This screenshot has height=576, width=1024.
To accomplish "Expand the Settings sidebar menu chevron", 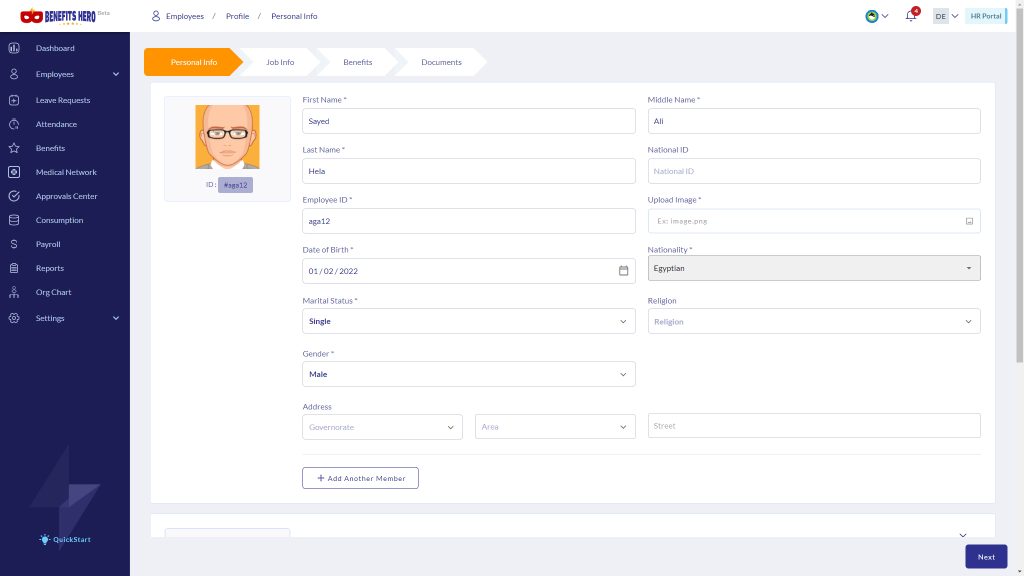I will 116,318.
